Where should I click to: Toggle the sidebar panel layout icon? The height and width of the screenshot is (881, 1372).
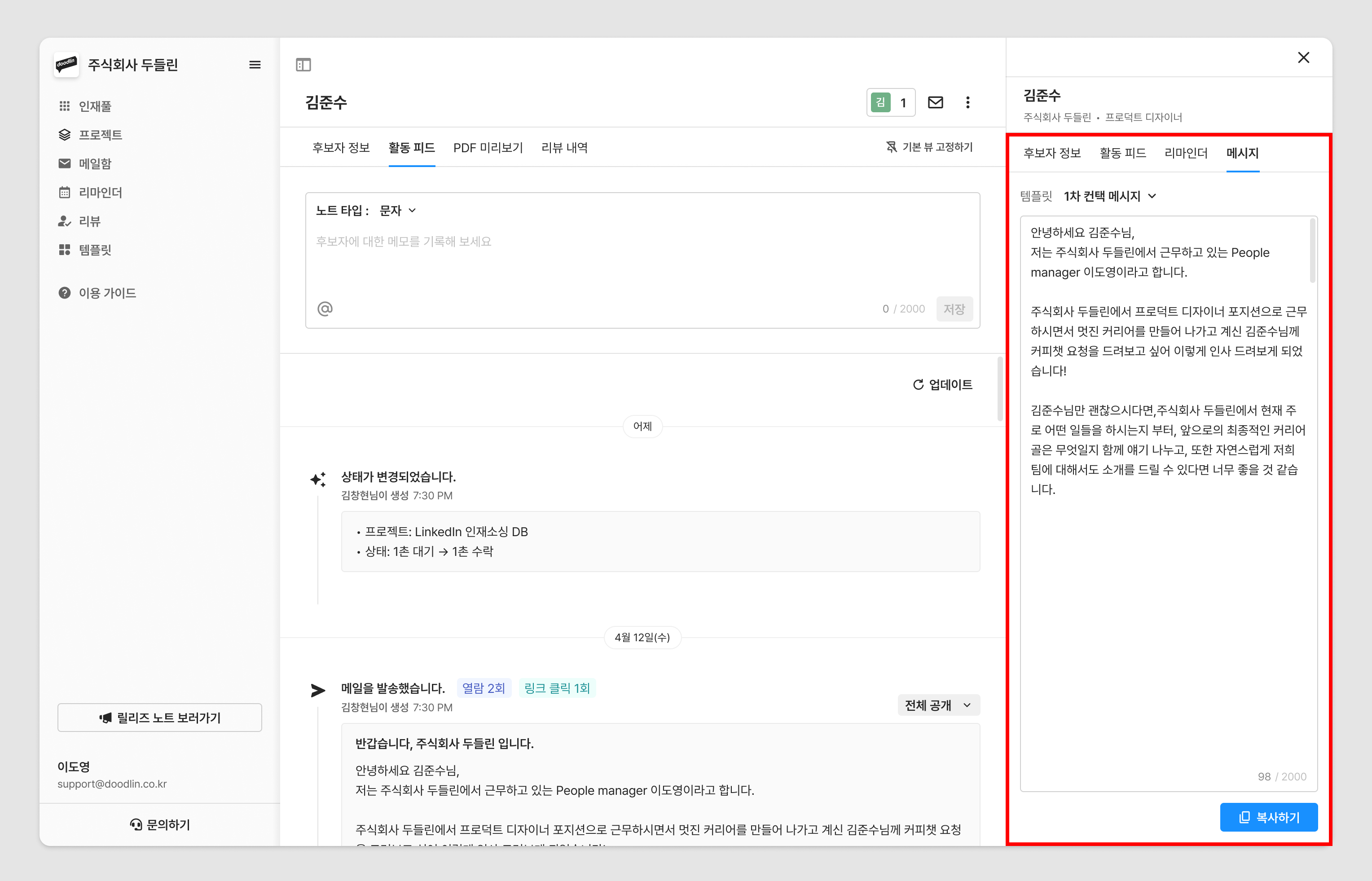tap(303, 65)
